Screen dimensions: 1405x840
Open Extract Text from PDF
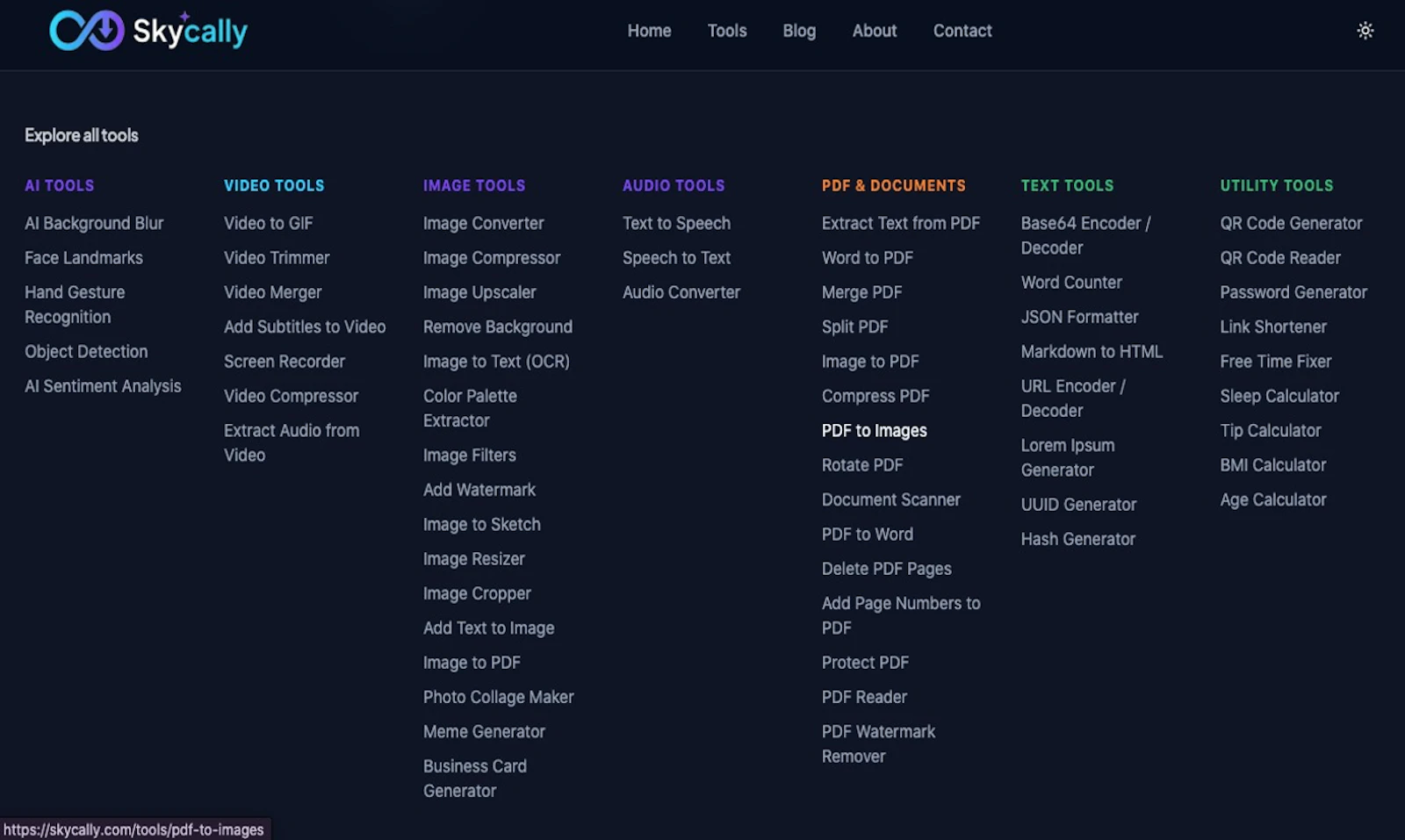[901, 223]
